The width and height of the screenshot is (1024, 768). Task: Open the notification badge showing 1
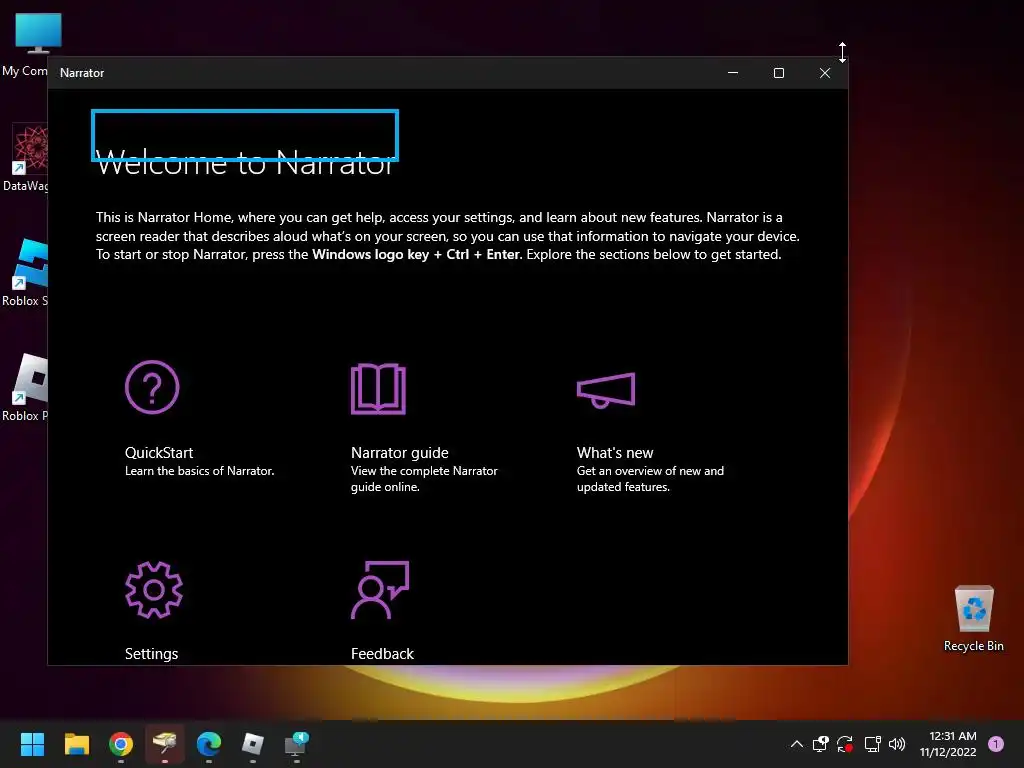click(996, 744)
